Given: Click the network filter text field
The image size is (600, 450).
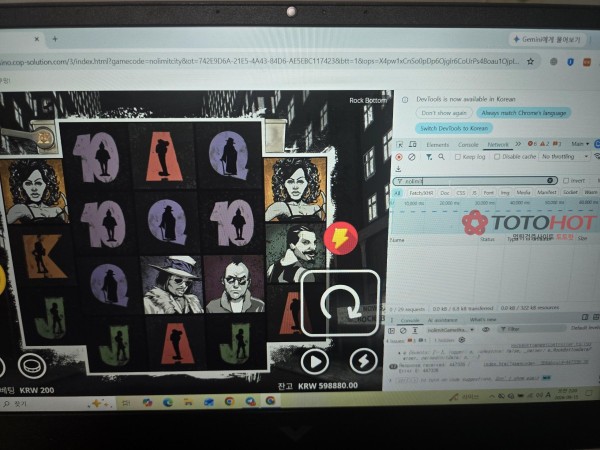Looking at the screenshot, I should click(474, 181).
